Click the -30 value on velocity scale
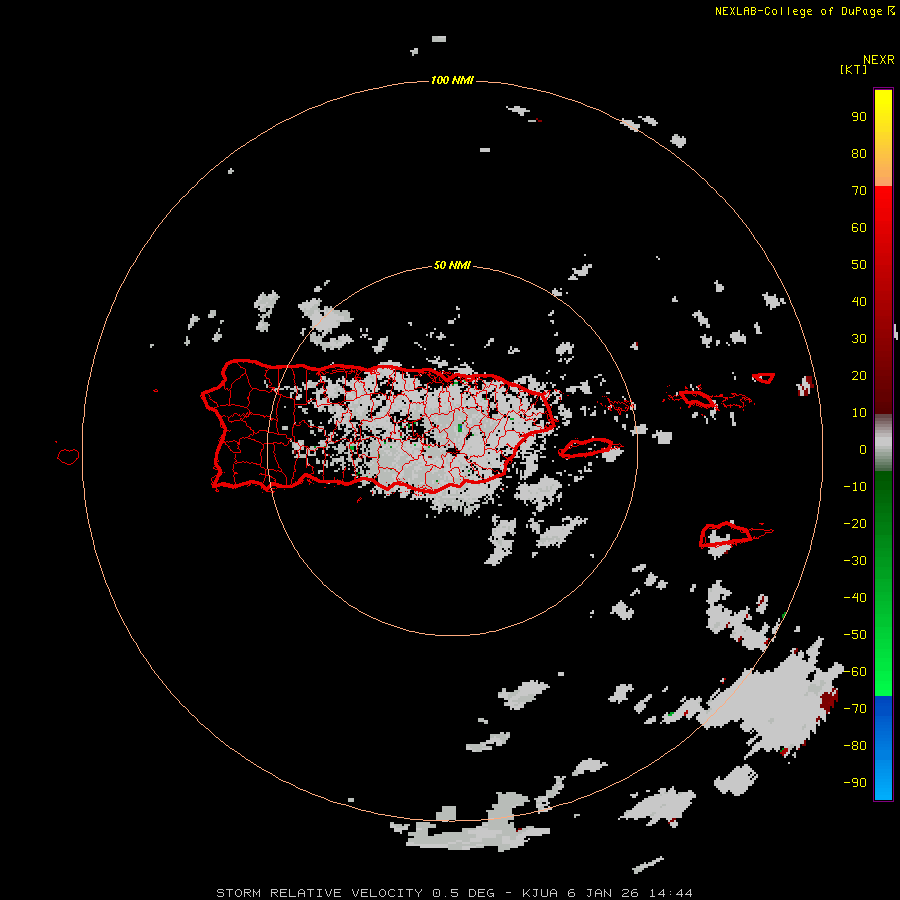This screenshot has width=900, height=900. point(855,561)
